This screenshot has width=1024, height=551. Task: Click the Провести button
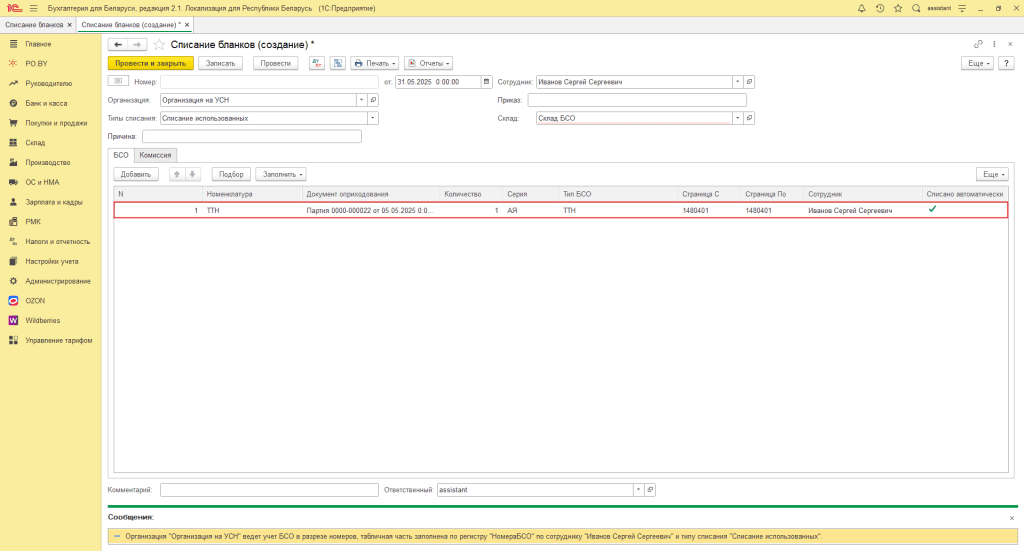click(x=276, y=63)
